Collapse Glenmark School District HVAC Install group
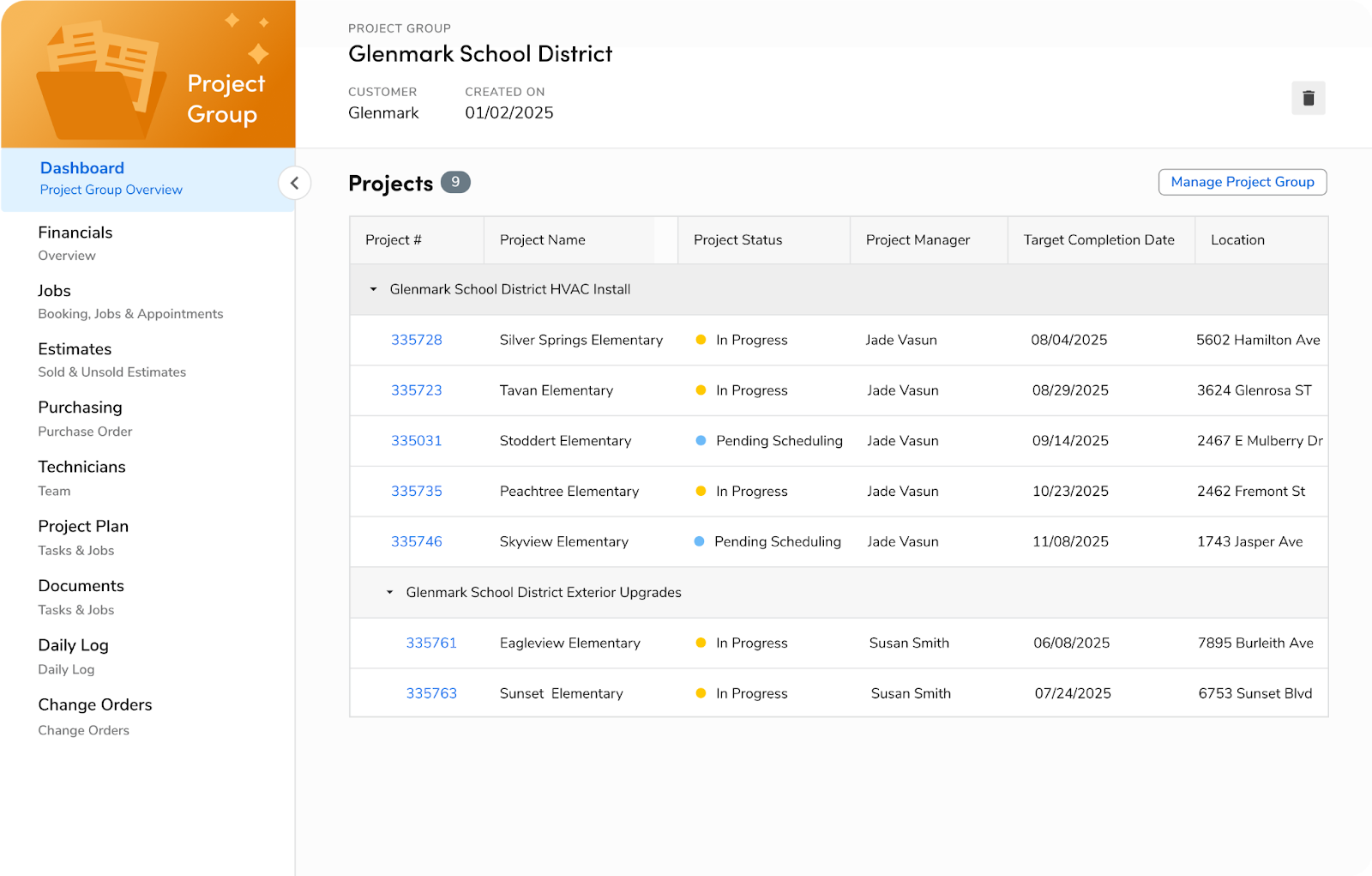1372x876 pixels. [373, 289]
